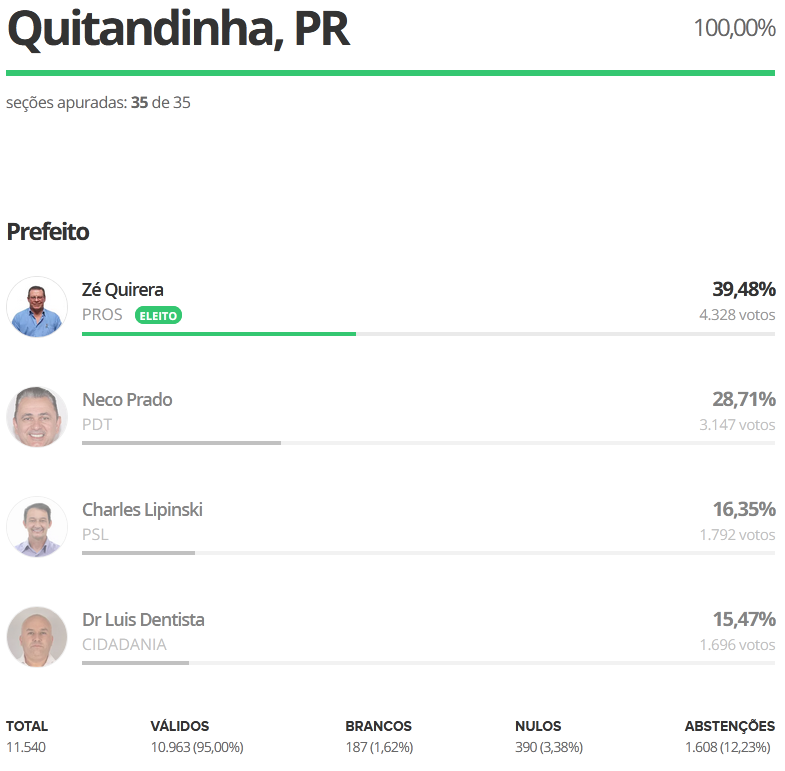Screen dimensions: 785x771
Task: Select the Zé Quirera candidate name
Action: coord(123,290)
